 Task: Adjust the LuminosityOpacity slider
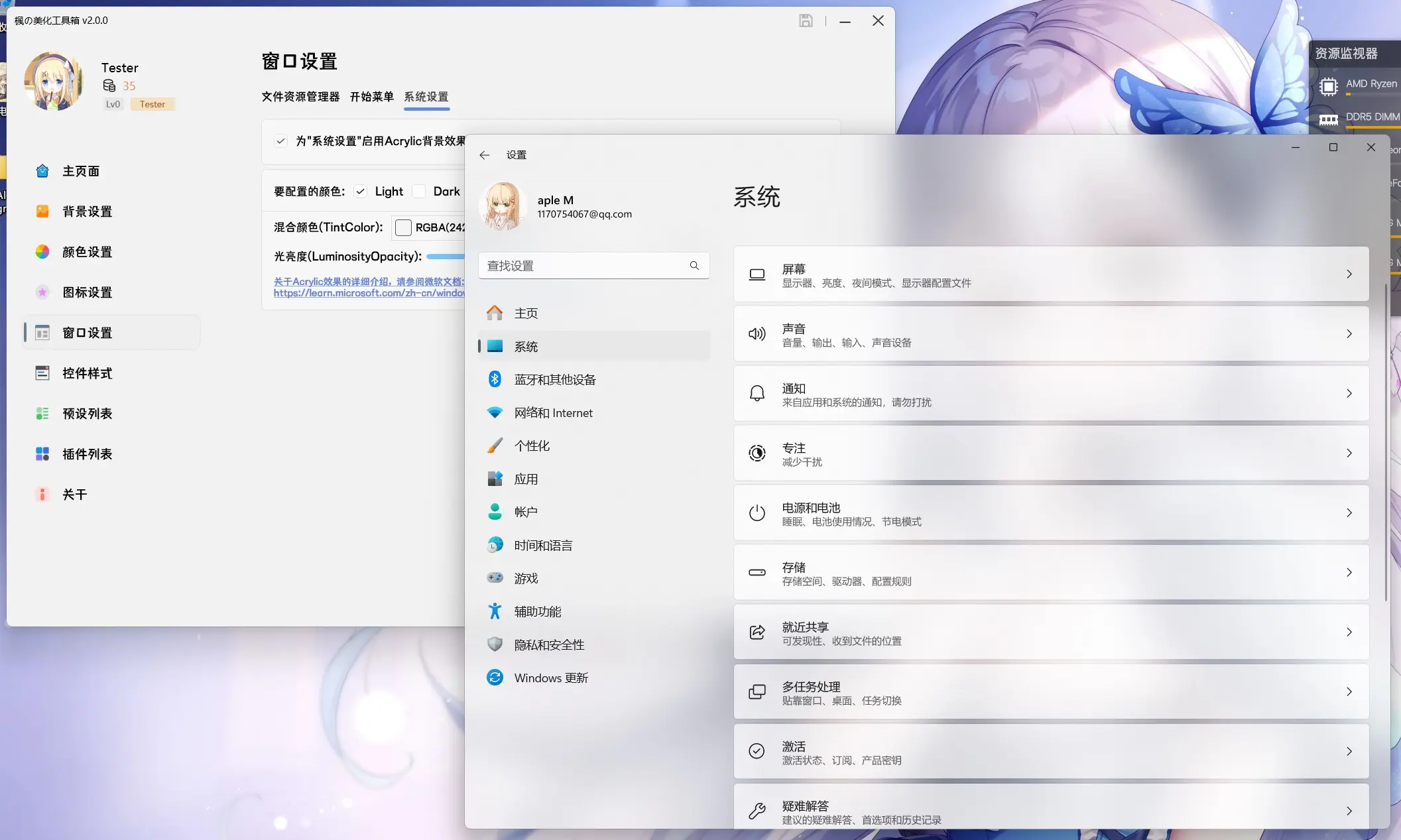[x=446, y=257]
